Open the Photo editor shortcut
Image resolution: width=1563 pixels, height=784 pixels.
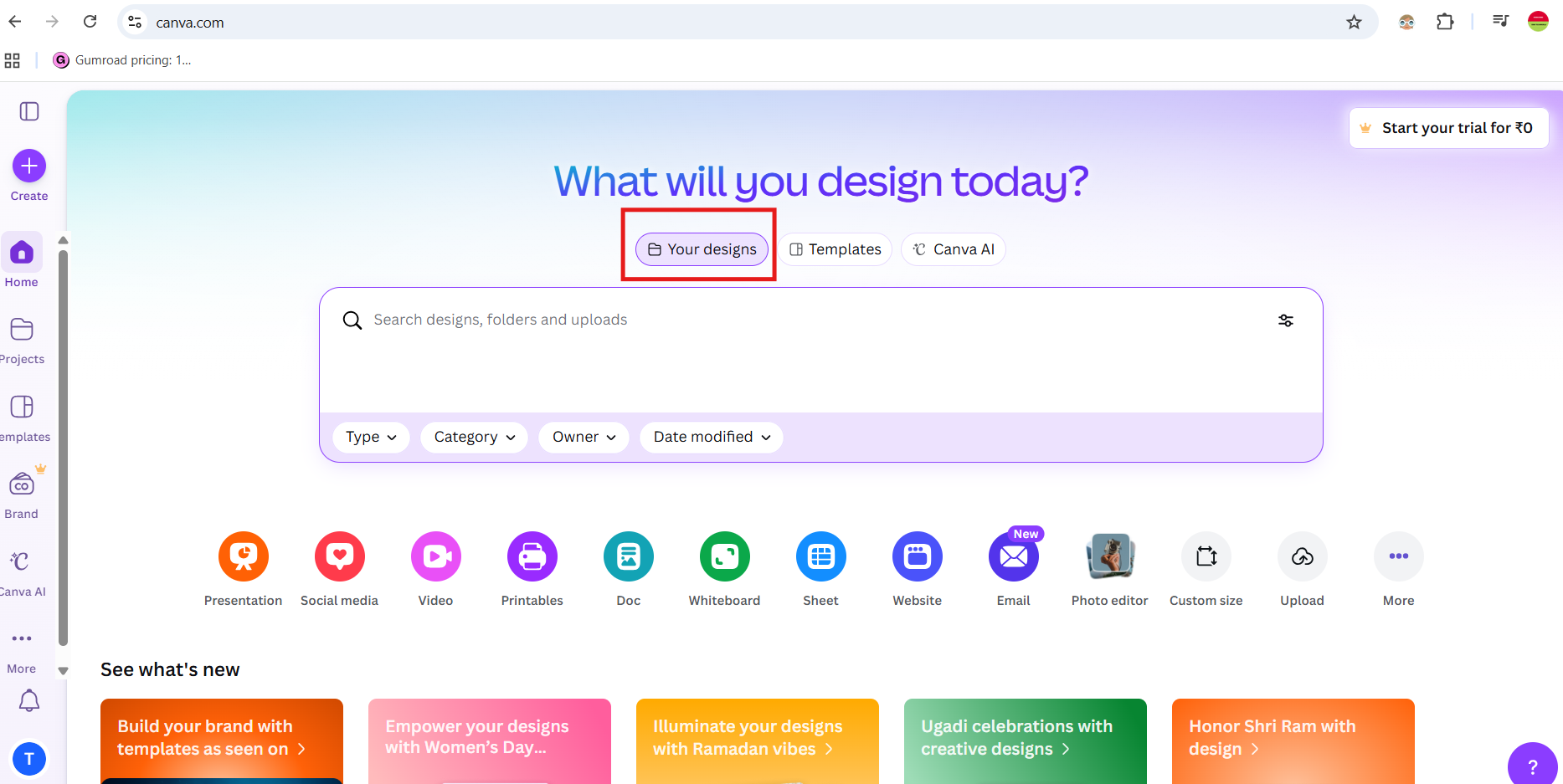(x=1109, y=556)
